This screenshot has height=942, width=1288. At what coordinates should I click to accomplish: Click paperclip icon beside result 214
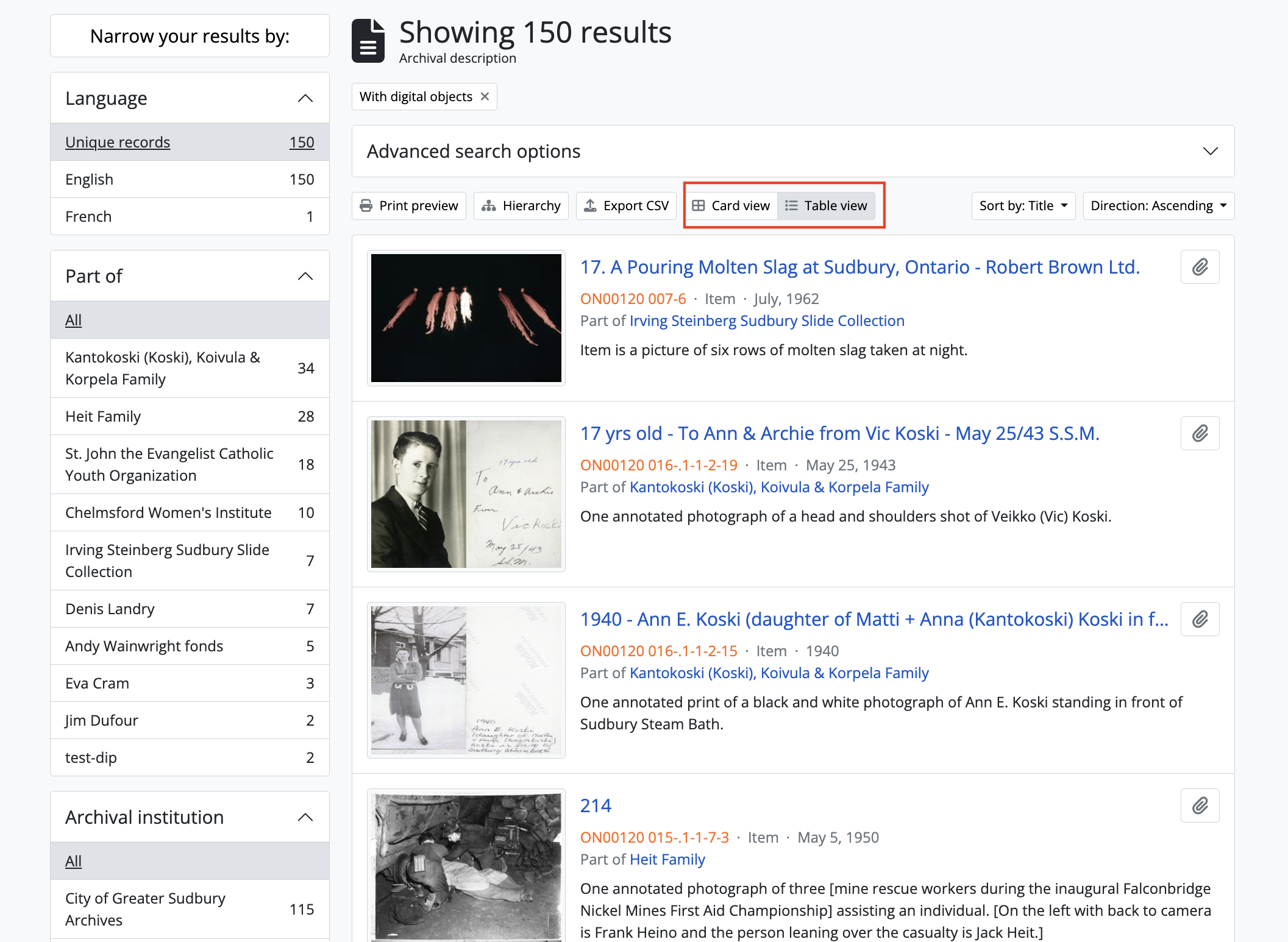(1199, 806)
